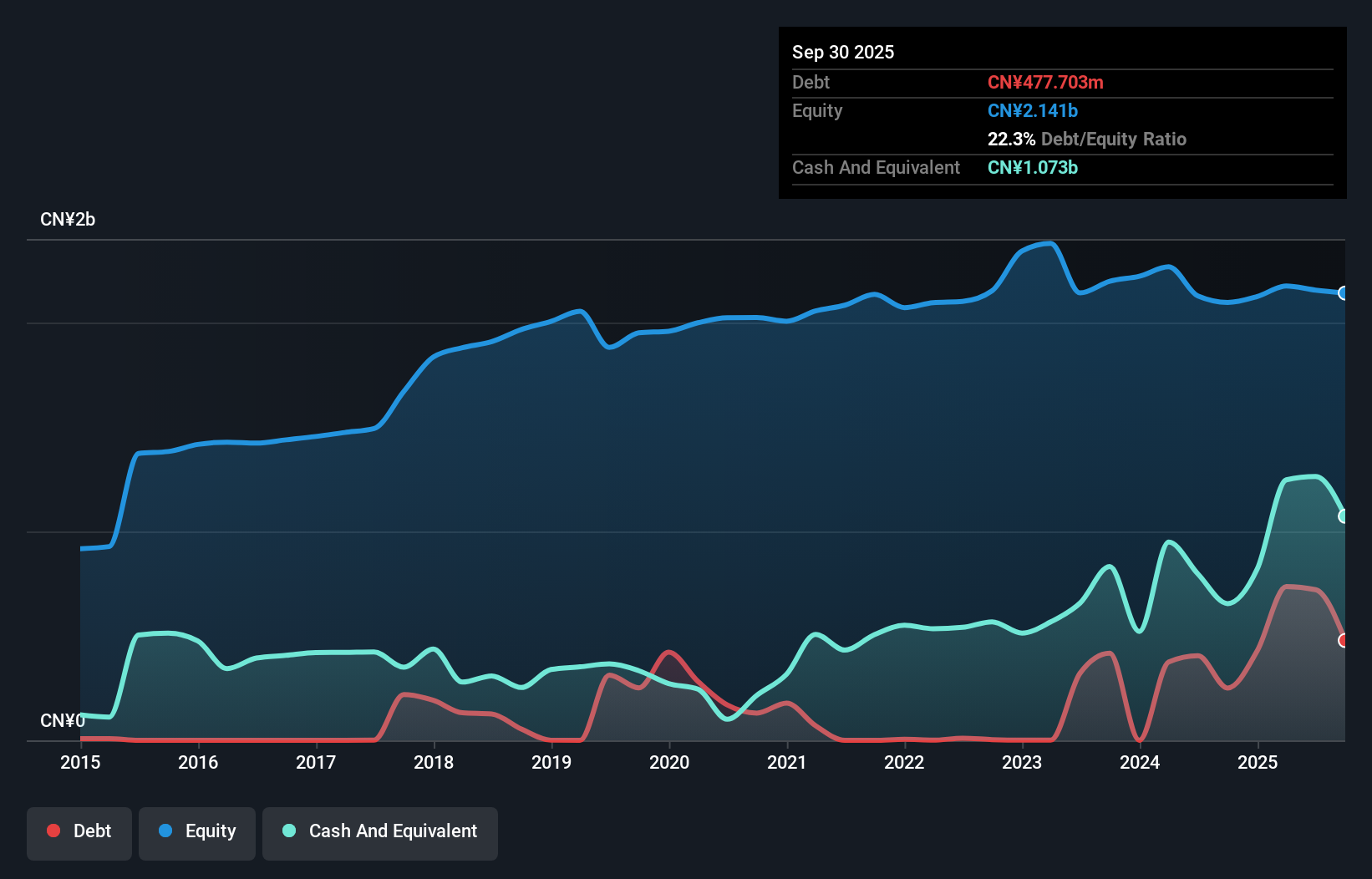This screenshot has height=879, width=1372.
Task: Click the 22.3% Debt/Equity Ratio text
Action: click(x=1086, y=139)
